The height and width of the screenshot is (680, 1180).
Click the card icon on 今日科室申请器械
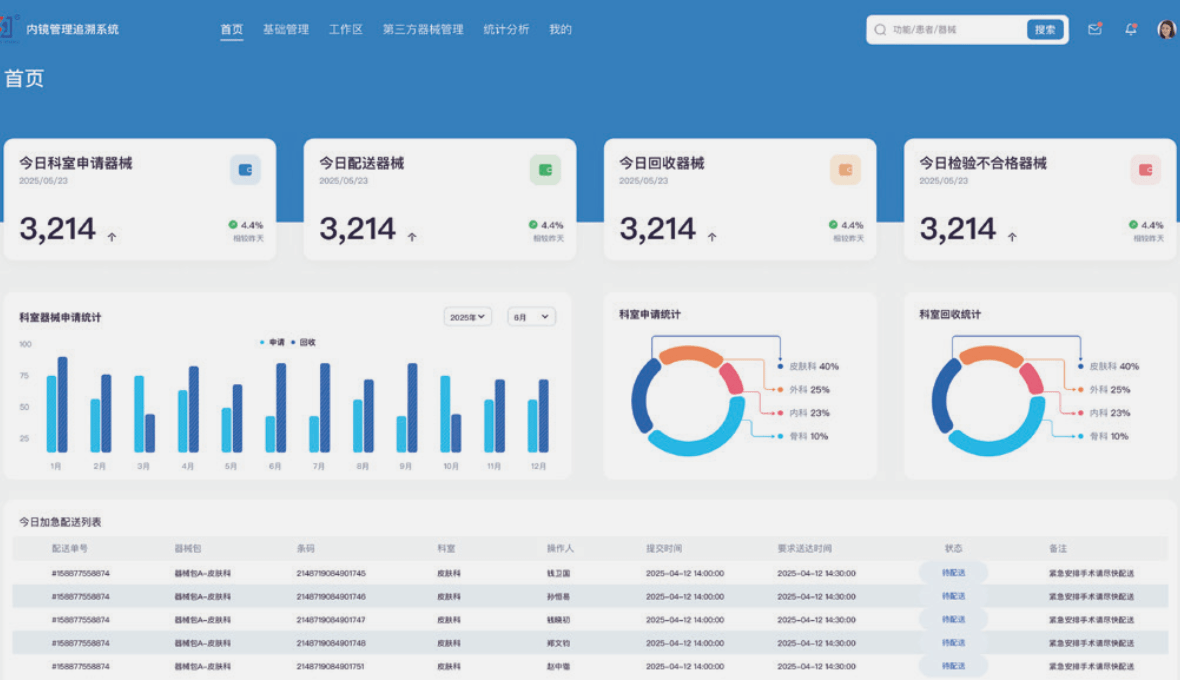(246, 168)
